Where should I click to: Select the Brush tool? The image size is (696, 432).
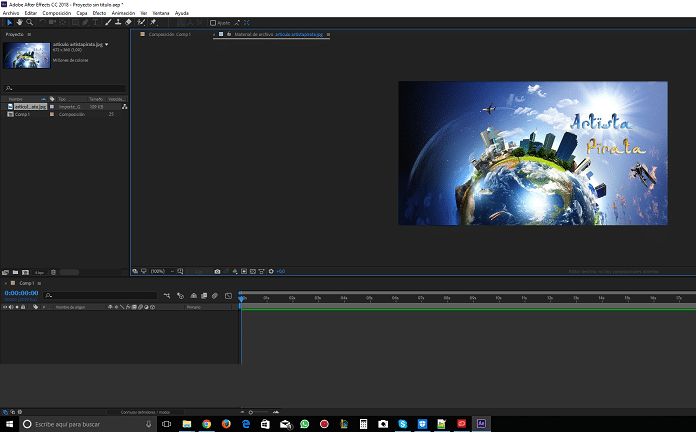pos(108,22)
